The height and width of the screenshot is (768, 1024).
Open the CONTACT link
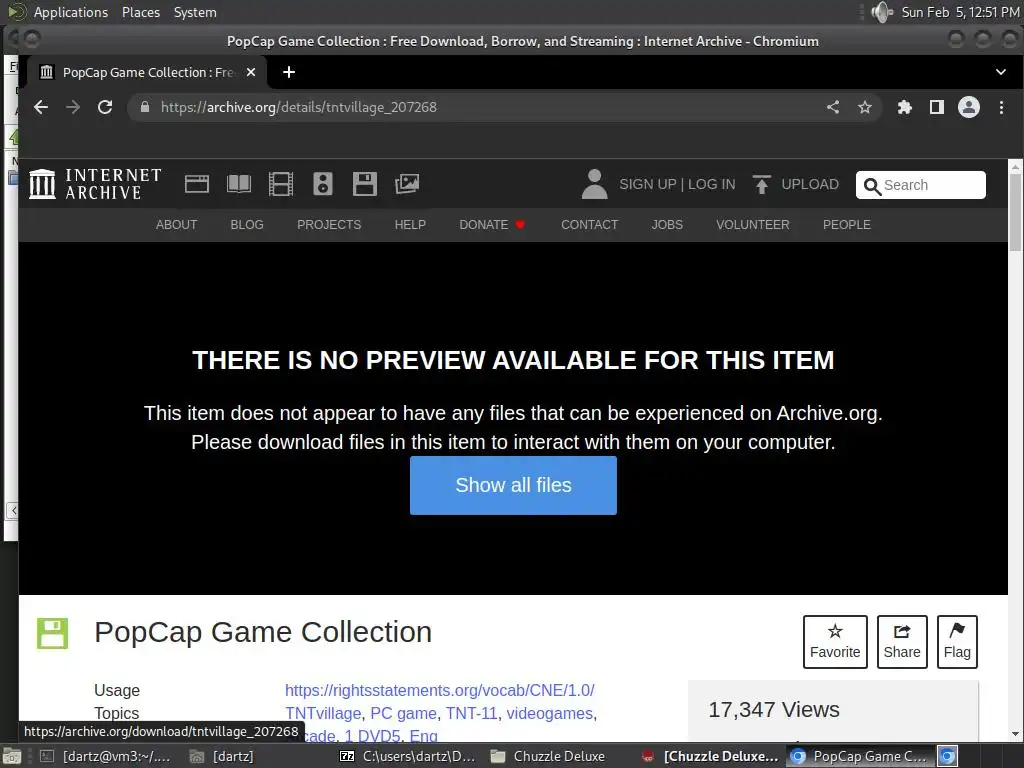point(590,225)
